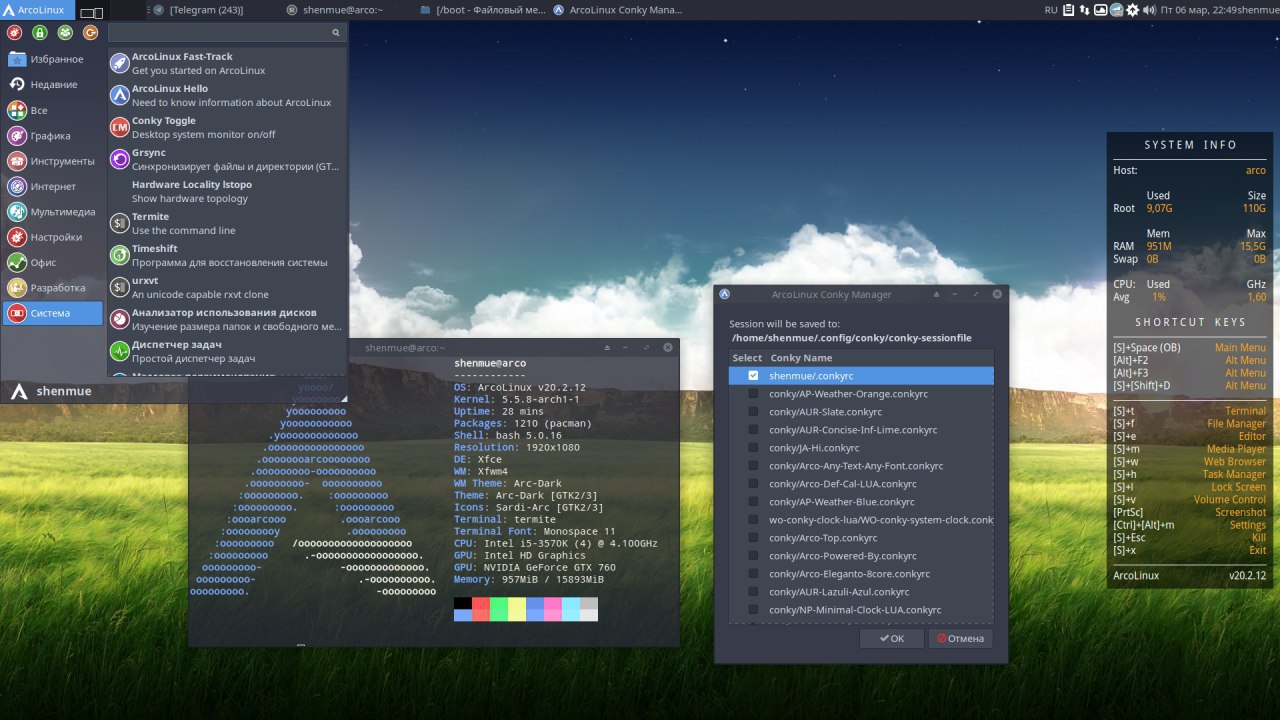
Task: Launch urxvt terminal from the menu
Action: coord(227,287)
